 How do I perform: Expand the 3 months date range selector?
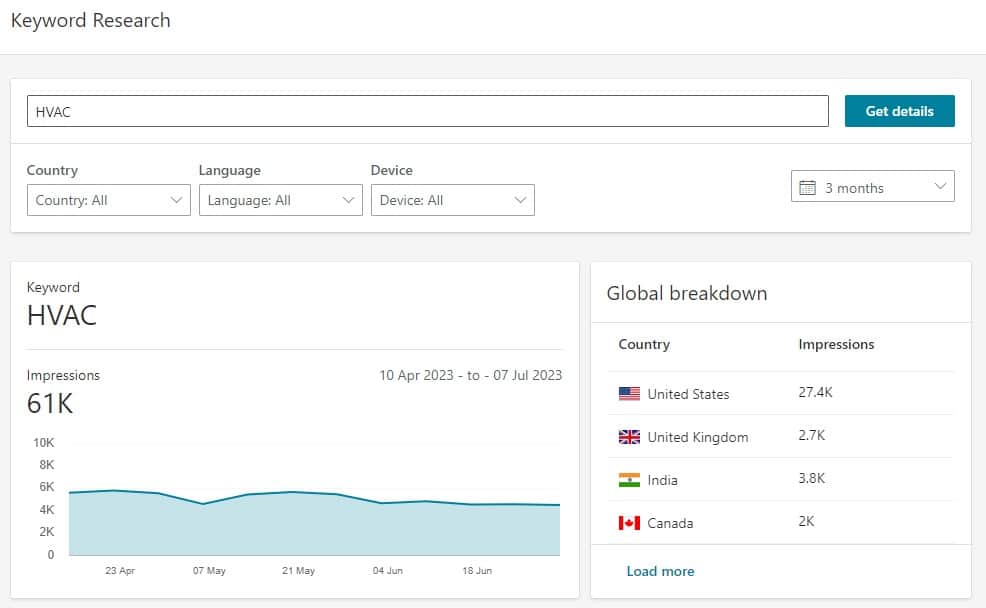872,186
